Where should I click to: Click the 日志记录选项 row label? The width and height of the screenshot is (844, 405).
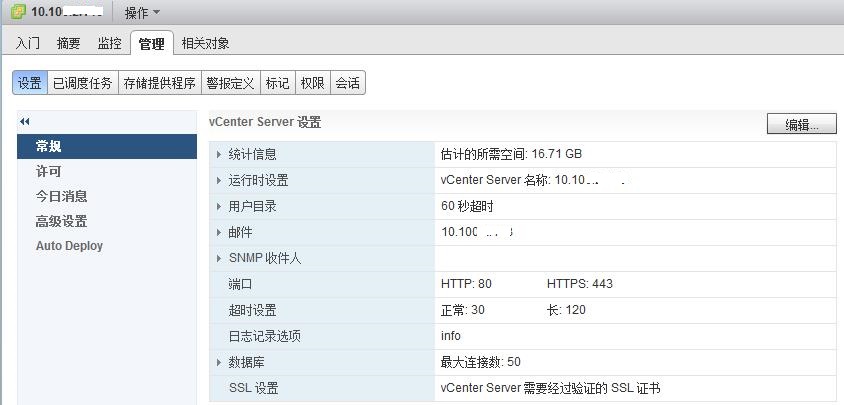[264, 336]
